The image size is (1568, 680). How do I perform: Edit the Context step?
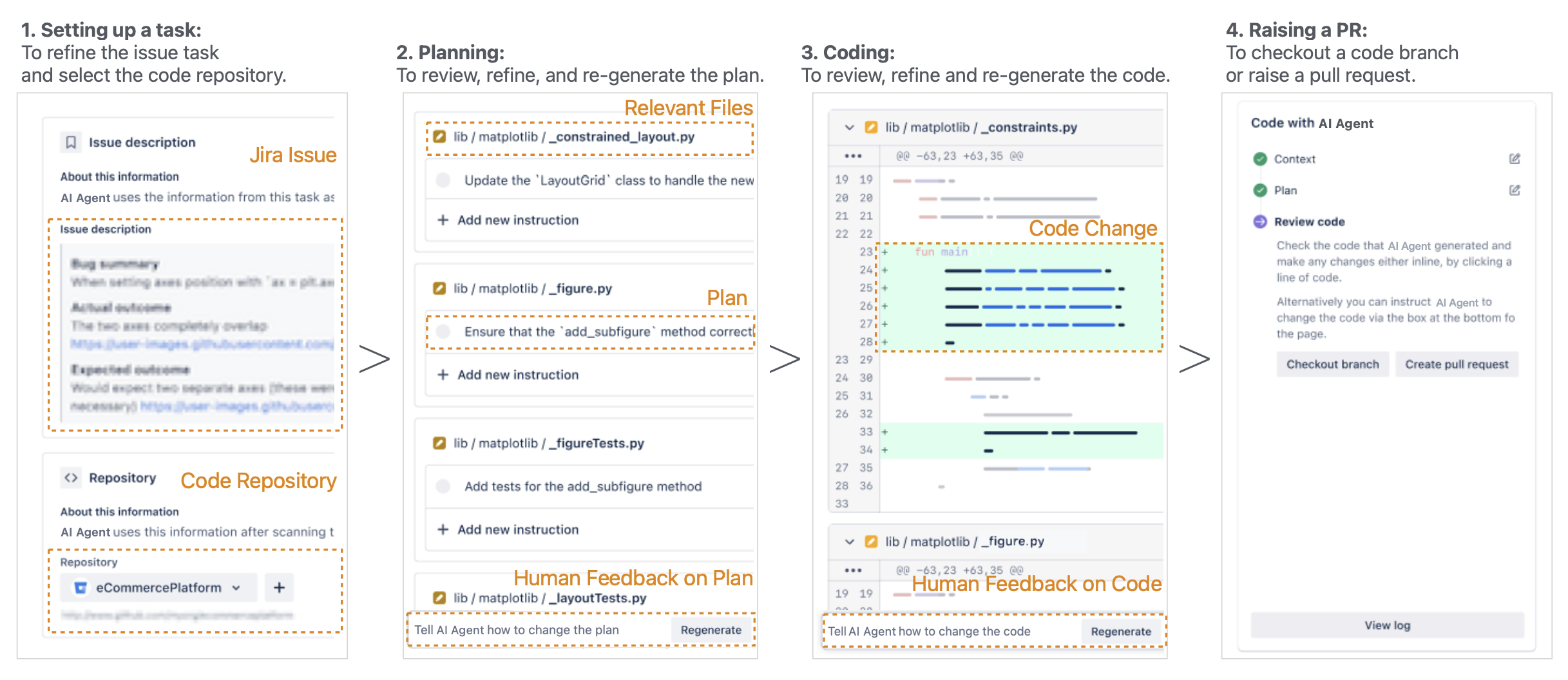1515,158
